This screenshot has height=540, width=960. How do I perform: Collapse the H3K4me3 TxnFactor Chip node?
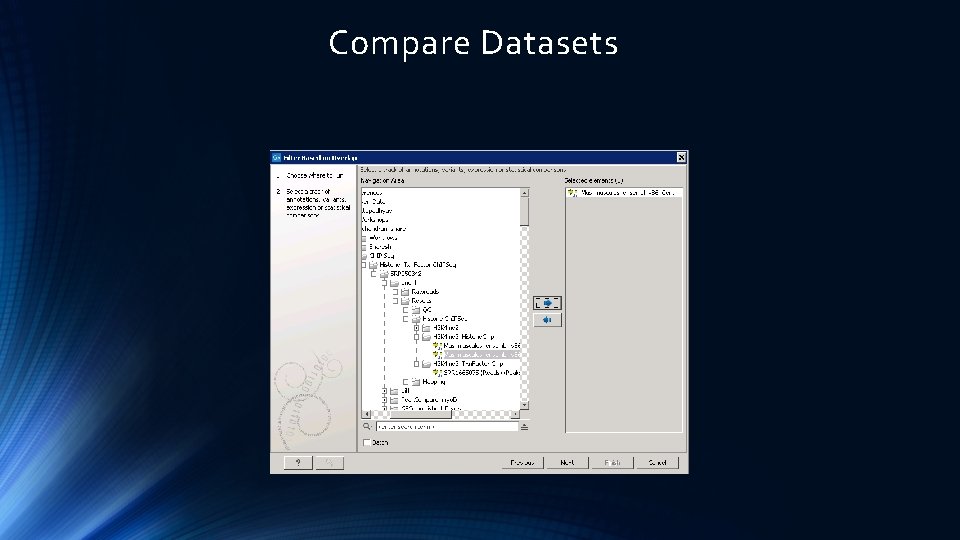417,364
